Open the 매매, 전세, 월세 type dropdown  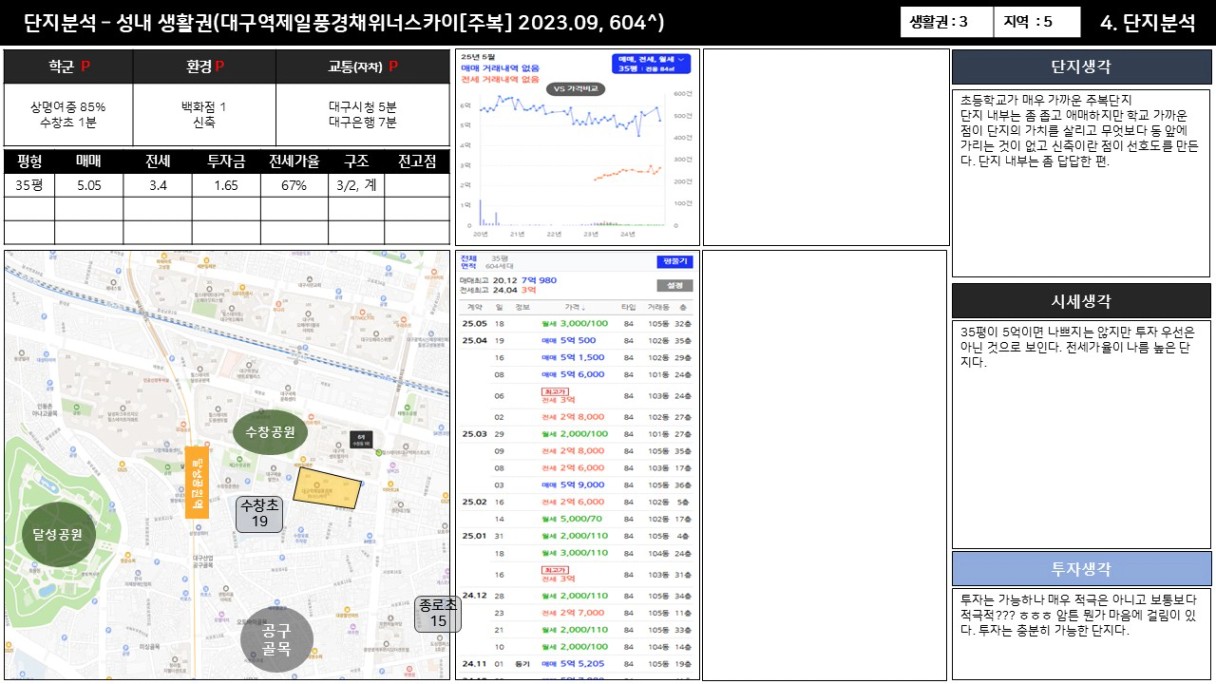coord(651,64)
